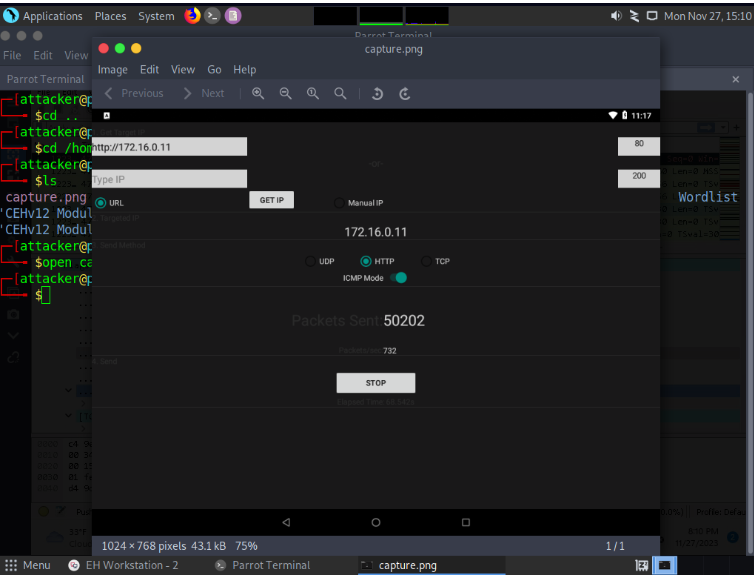Click the volume speaker icon
Image resolution: width=754 pixels, height=576 pixels.
616,16
